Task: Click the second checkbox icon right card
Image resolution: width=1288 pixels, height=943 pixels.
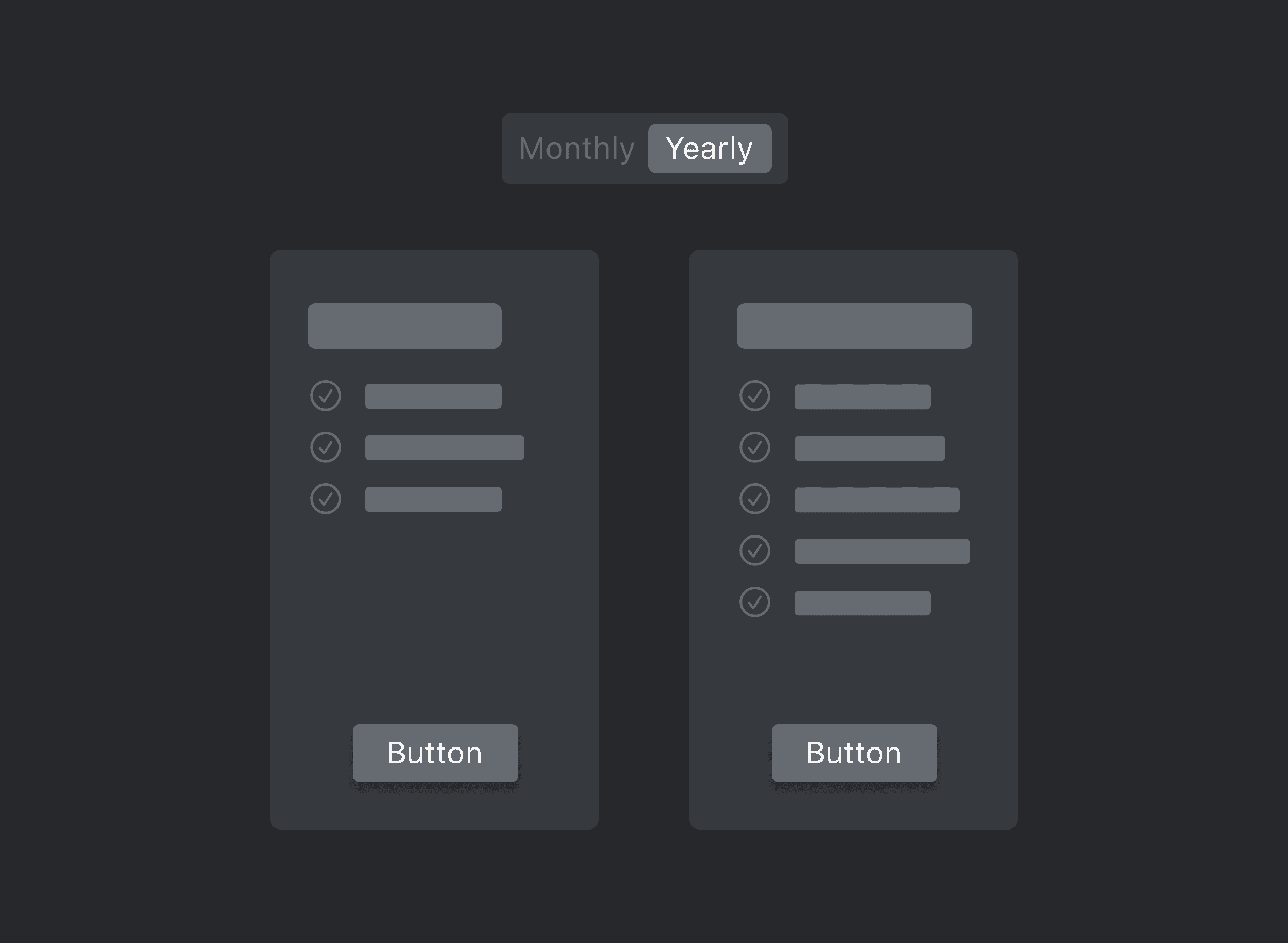Action: pyautogui.click(x=754, y=447)
